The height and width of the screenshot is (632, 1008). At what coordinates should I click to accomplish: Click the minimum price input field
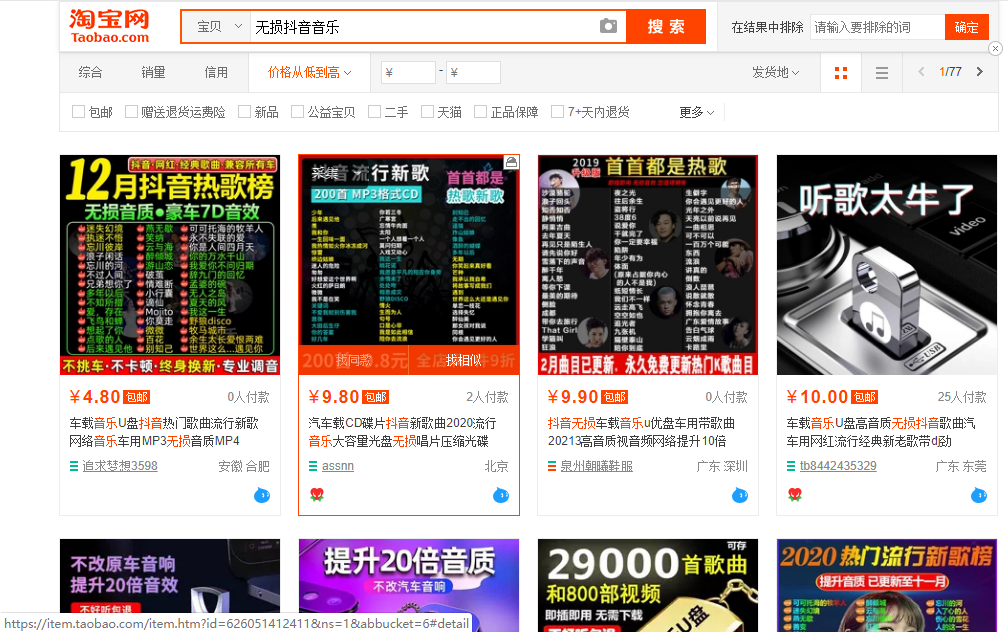pos(408,73)
